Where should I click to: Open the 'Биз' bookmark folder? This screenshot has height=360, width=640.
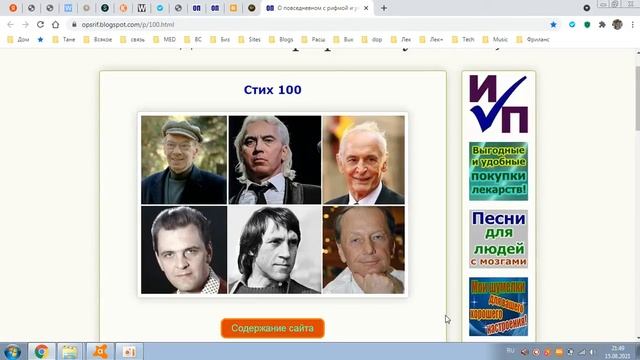click(x=220, y=40)
